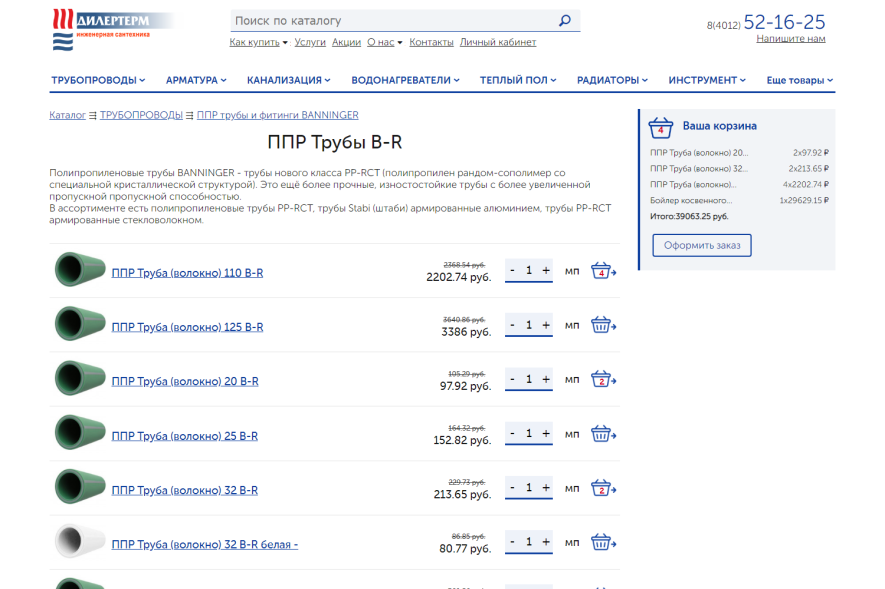Open Личный кабинет

point(498,42)
